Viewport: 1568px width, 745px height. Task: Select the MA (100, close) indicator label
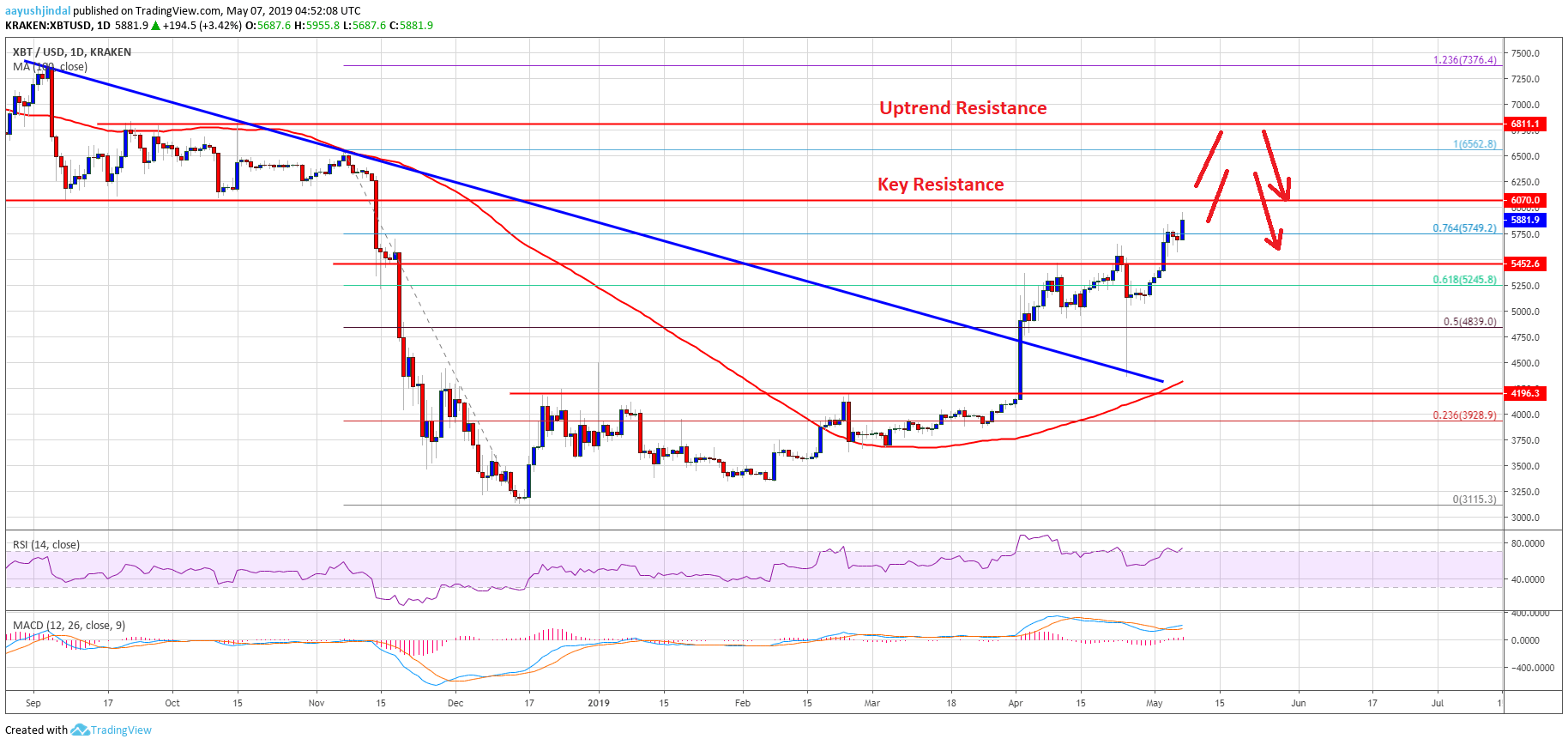tap(50, 67)
